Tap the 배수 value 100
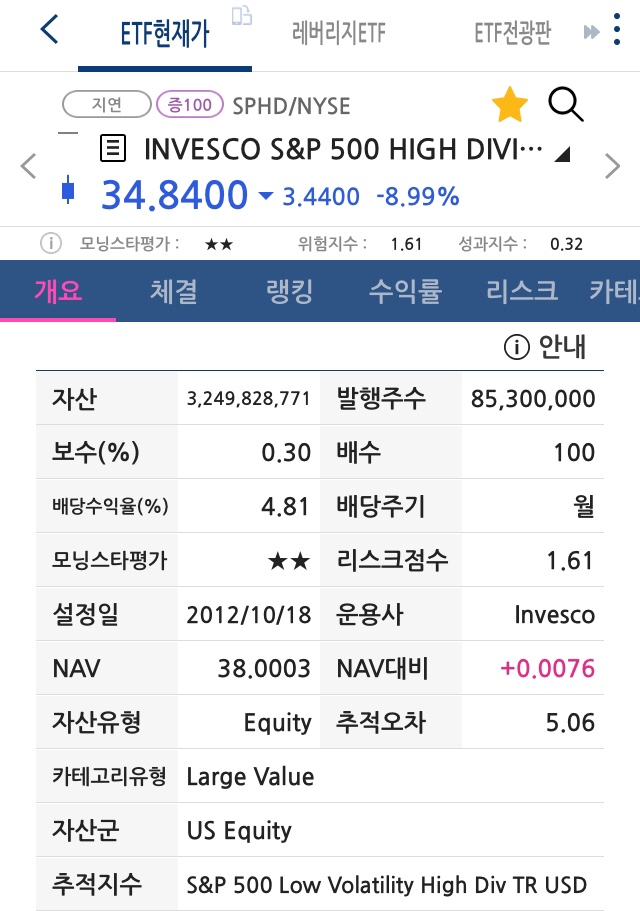The height and width of the screenshot is (911, 640). tap(574, 453)
